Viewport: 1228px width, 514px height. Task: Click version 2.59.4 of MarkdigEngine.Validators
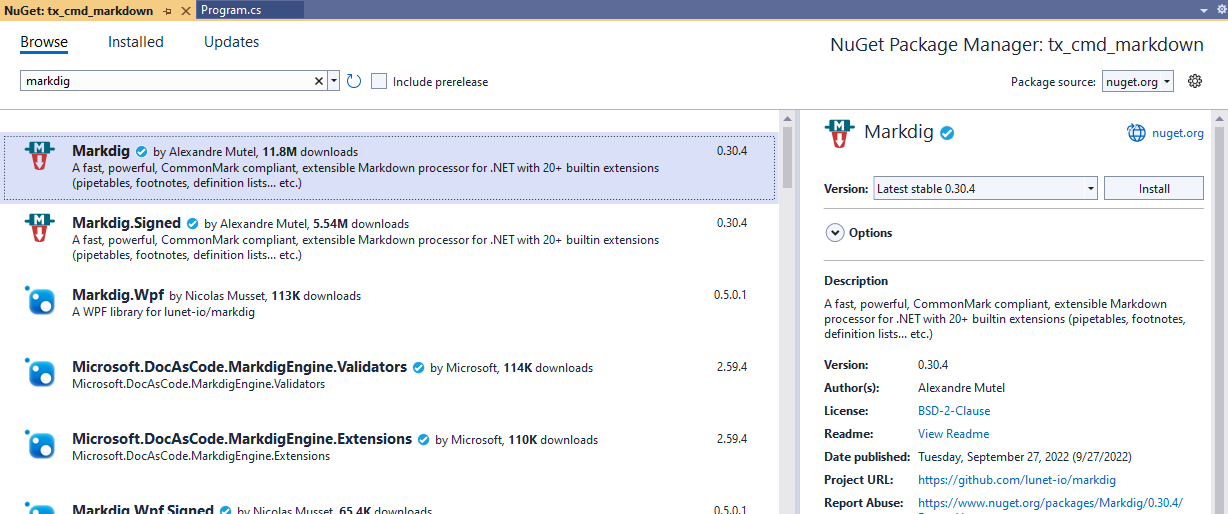click(732, 368)
